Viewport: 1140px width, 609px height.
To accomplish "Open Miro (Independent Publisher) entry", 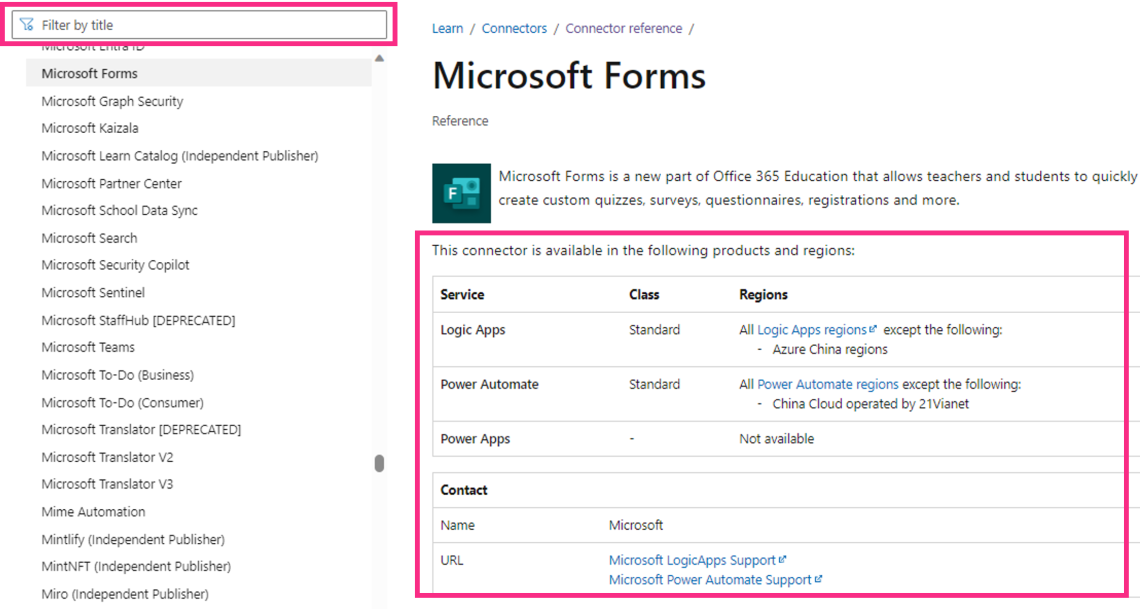I will point(125,594).
